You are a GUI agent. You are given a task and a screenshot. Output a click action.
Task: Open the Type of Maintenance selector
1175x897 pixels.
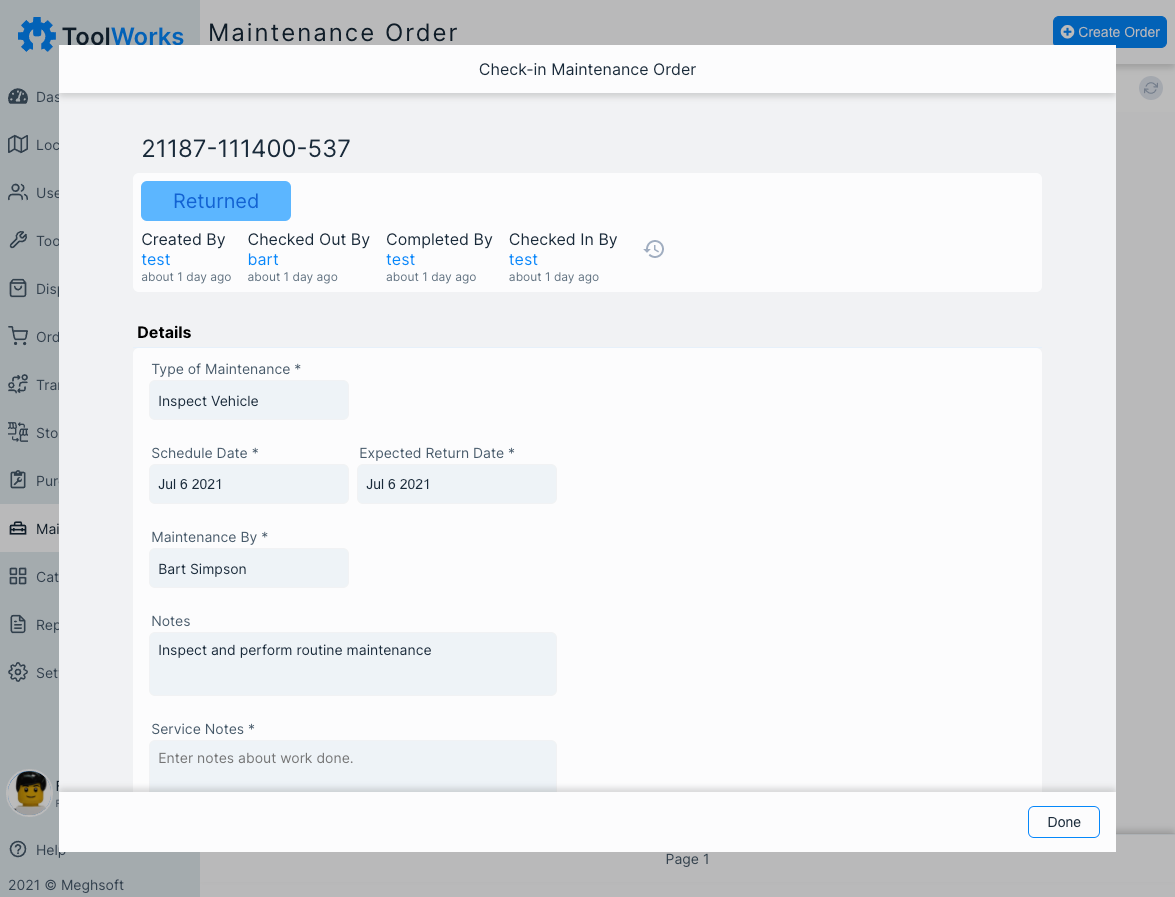click(248, 400)
